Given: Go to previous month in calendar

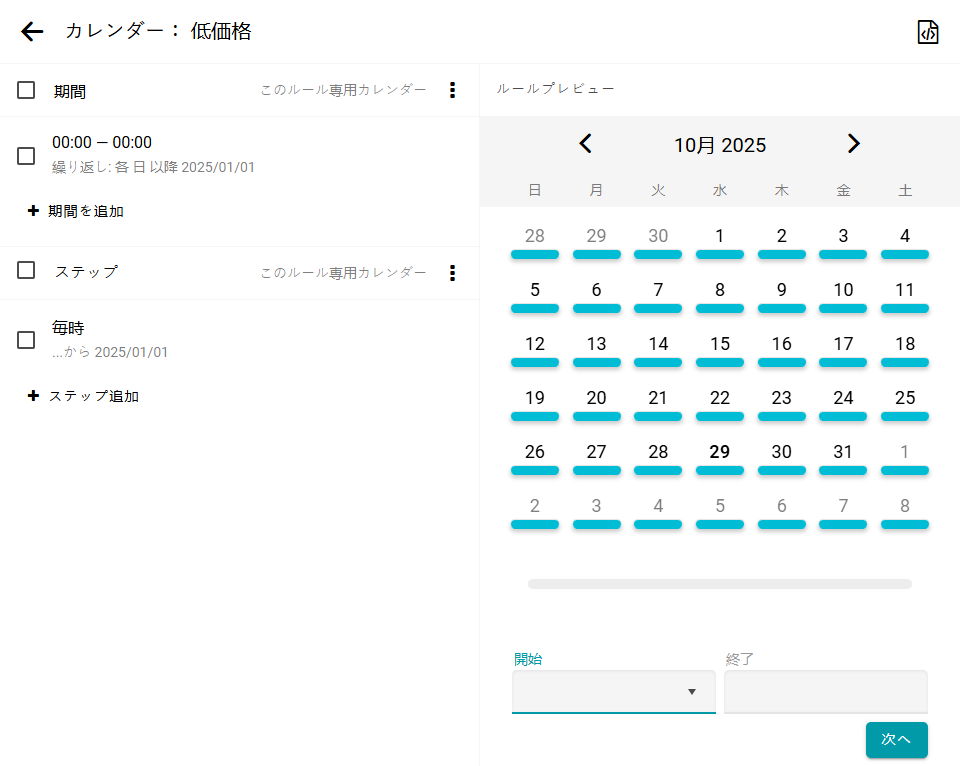Looking at the screenshot, I should (x=586, y=144).
